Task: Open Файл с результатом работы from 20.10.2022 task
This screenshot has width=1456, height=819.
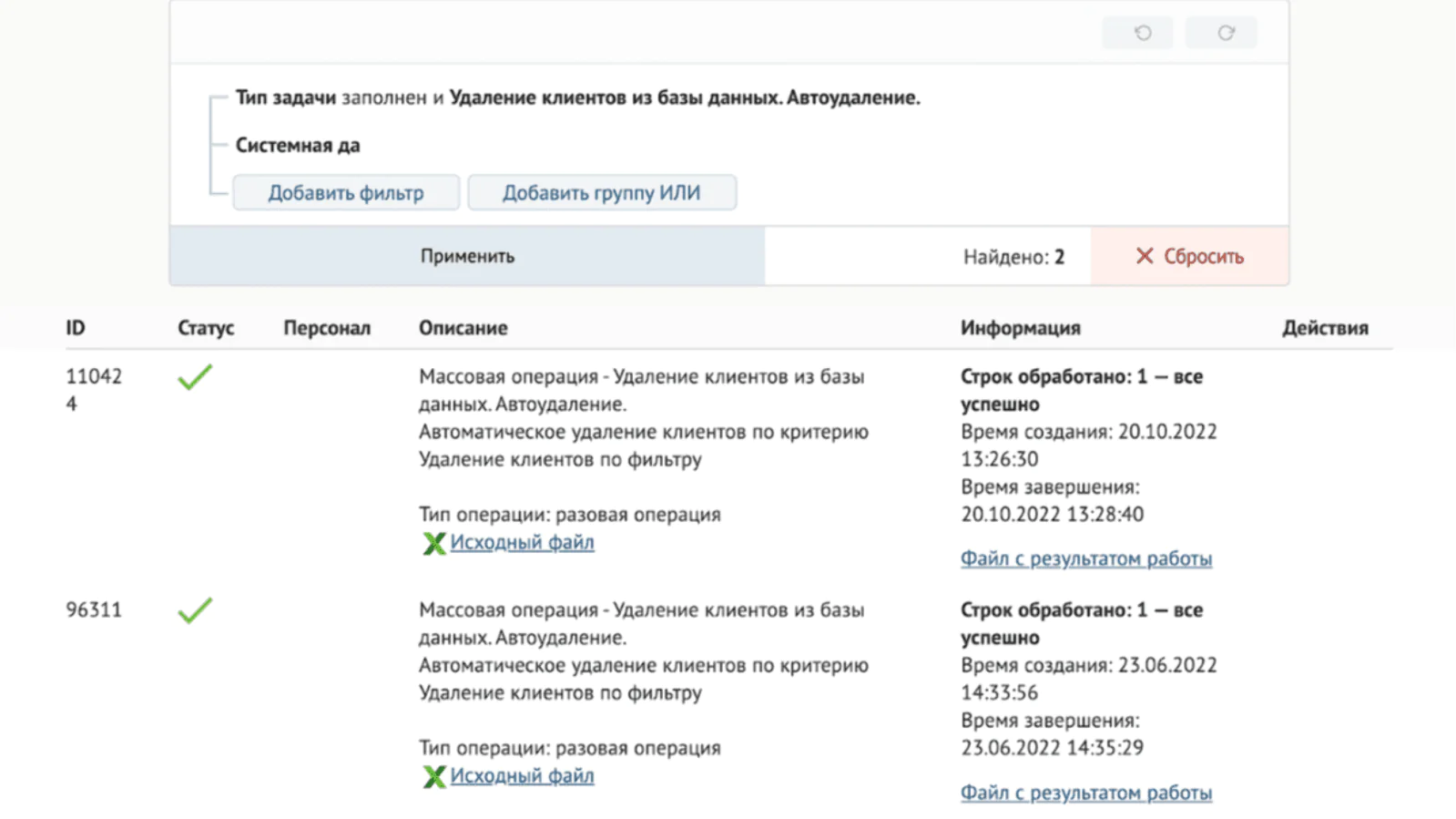Action: coord(1086,558)
